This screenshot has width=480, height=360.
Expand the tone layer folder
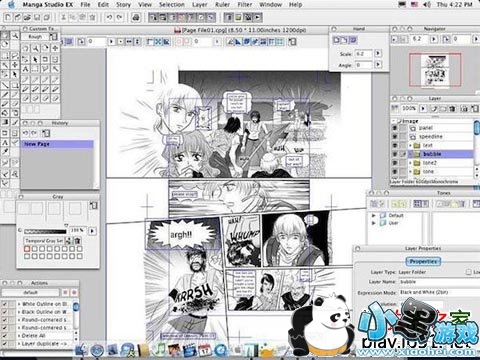[x=411, y=171]
